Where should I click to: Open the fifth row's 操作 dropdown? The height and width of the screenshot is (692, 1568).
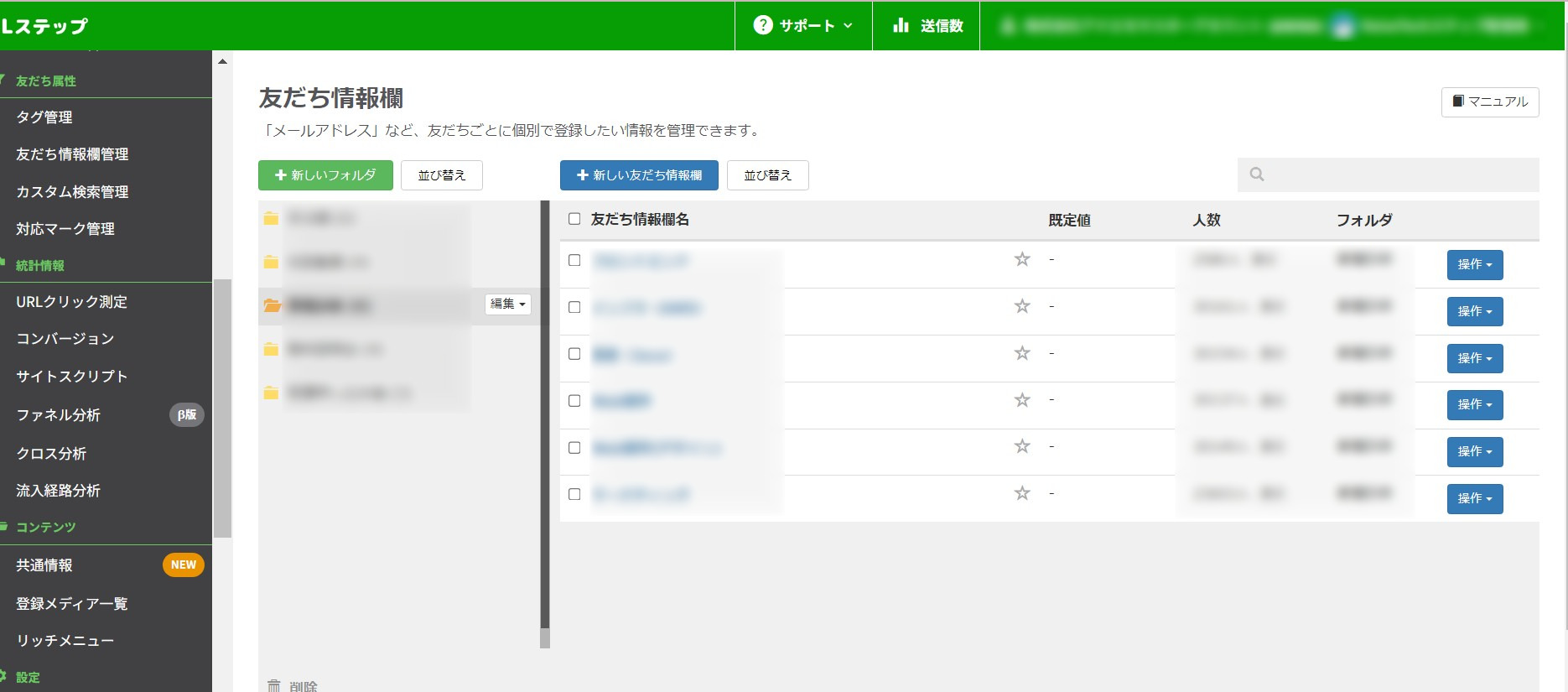point(1475,451)
